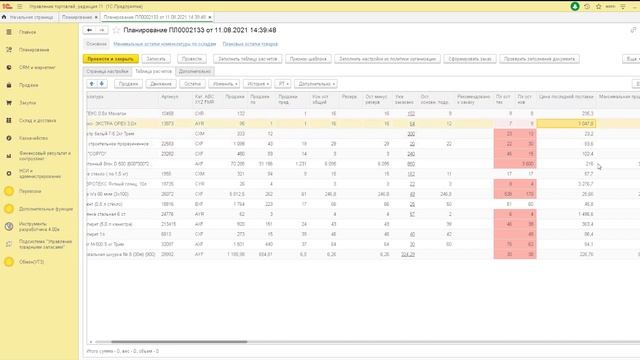Open the Дополнительно page tab
640x360 pixels.
point(195,71)
